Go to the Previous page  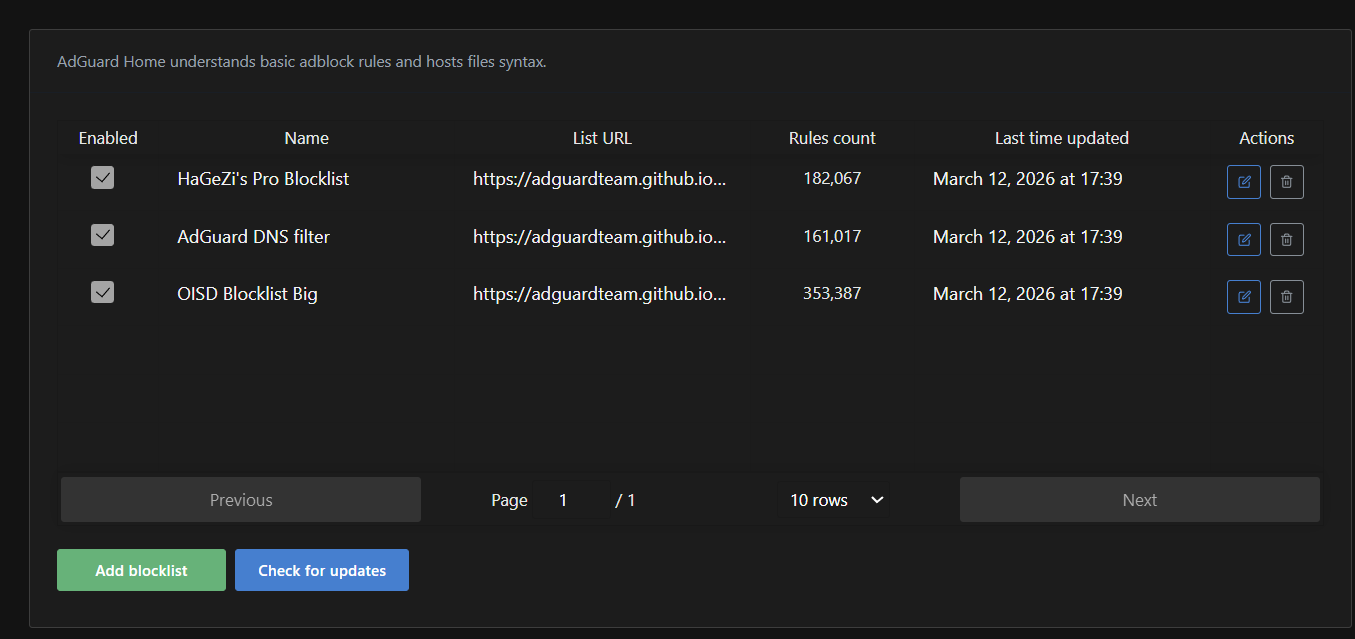pyautogui.click(x=241, y=500)
